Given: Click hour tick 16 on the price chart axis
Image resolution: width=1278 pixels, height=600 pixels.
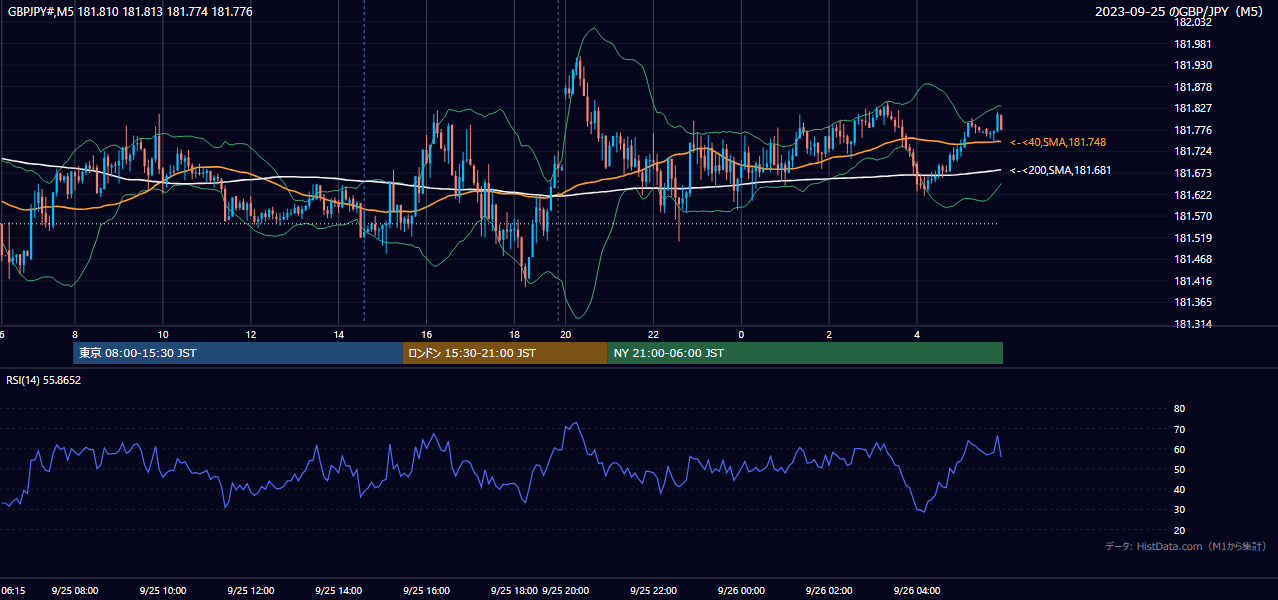Looking at the screenshot, I should tap(427, 334).
